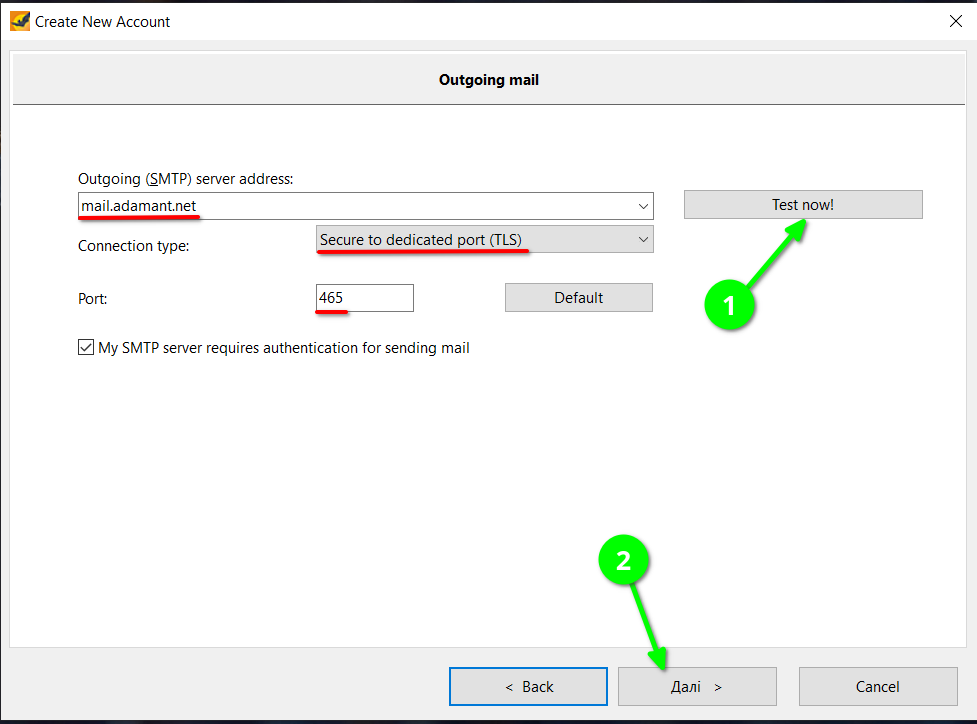Click the 'Port:' label
The width and height of the screenshot is (977, 724).
click(94, 298)
